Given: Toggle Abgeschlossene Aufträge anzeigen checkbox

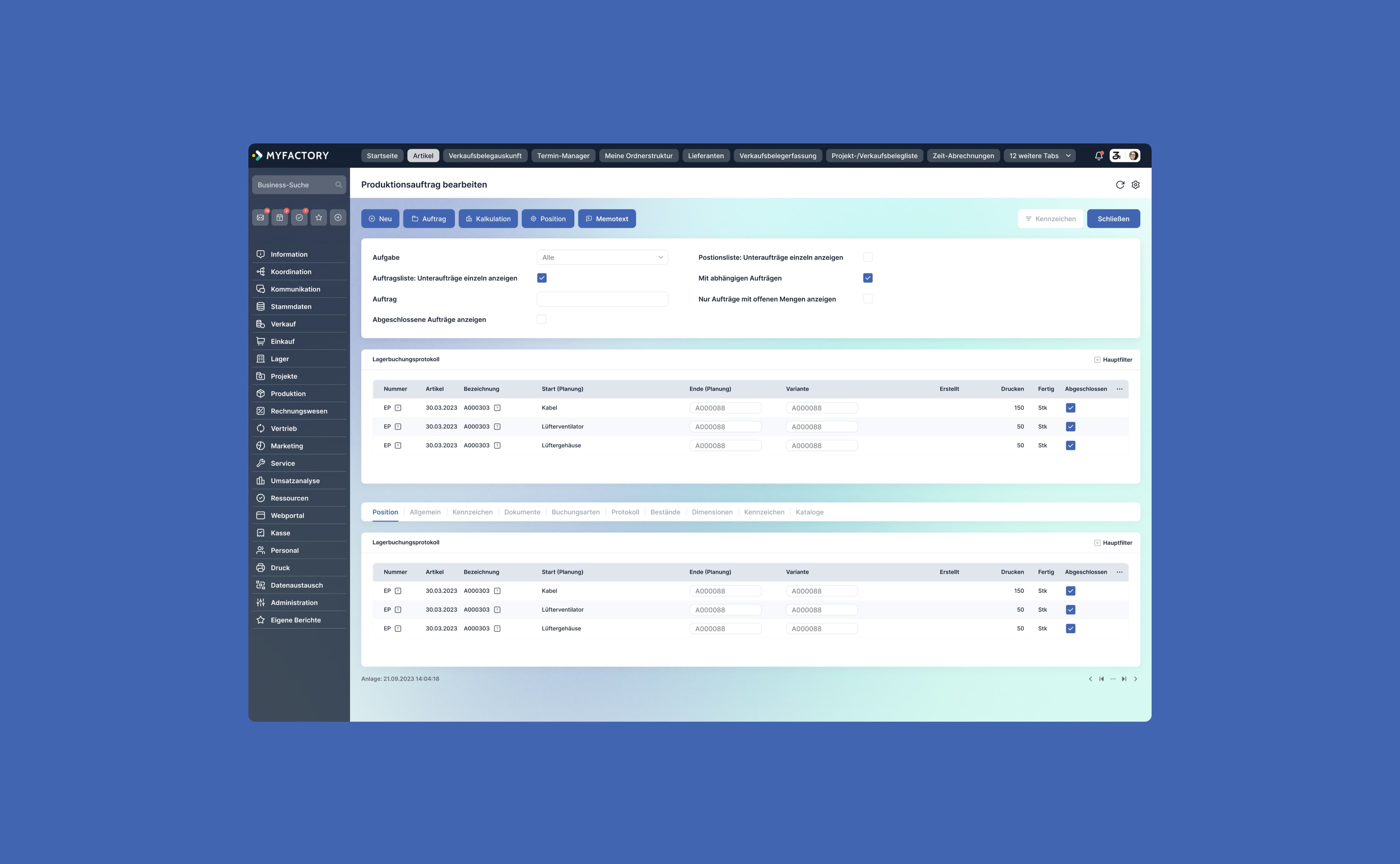Looking at the screenshot, I should pyautogui.click(x=542, y=319).
